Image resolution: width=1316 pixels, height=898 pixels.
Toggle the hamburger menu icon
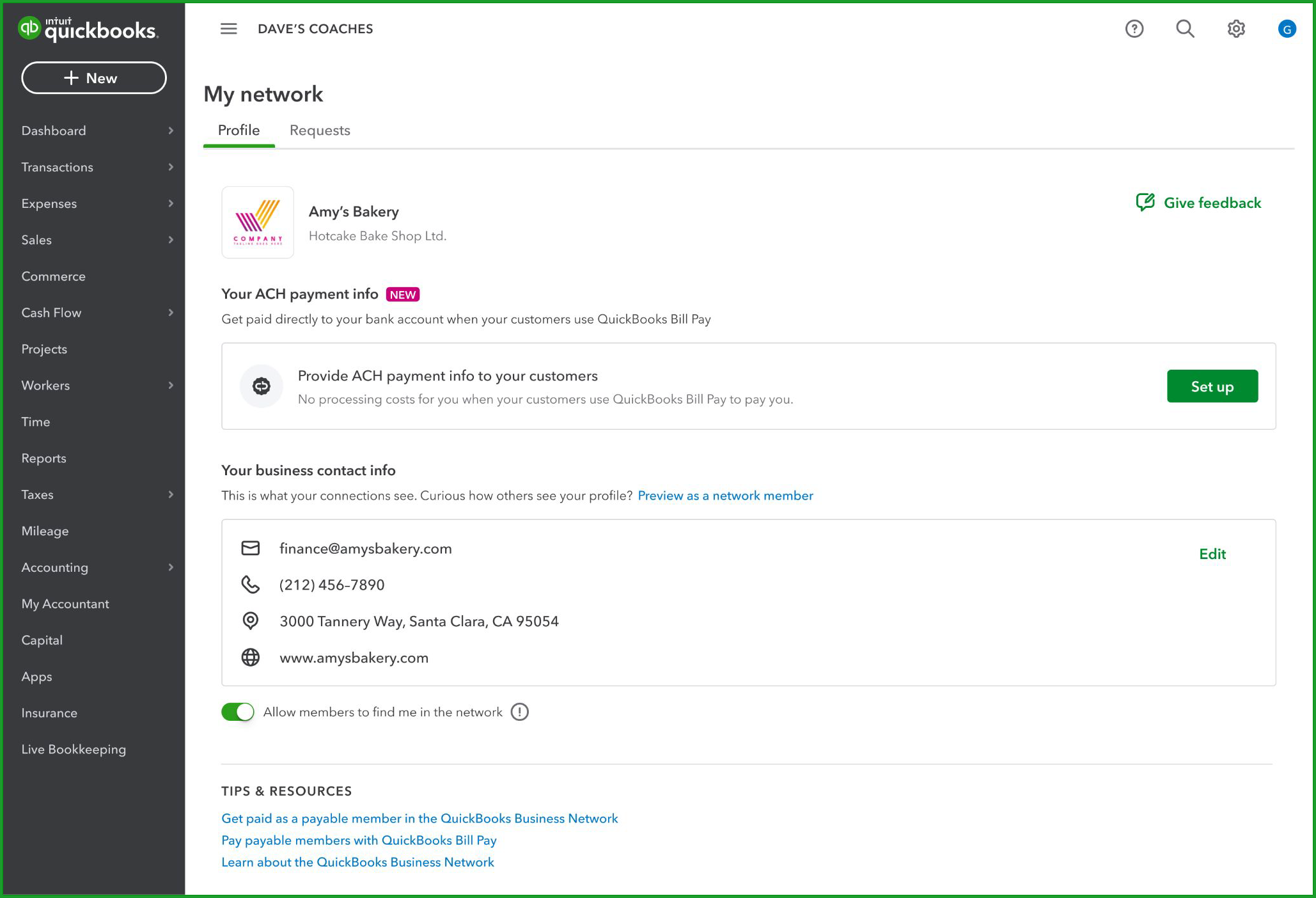point(228,29)
